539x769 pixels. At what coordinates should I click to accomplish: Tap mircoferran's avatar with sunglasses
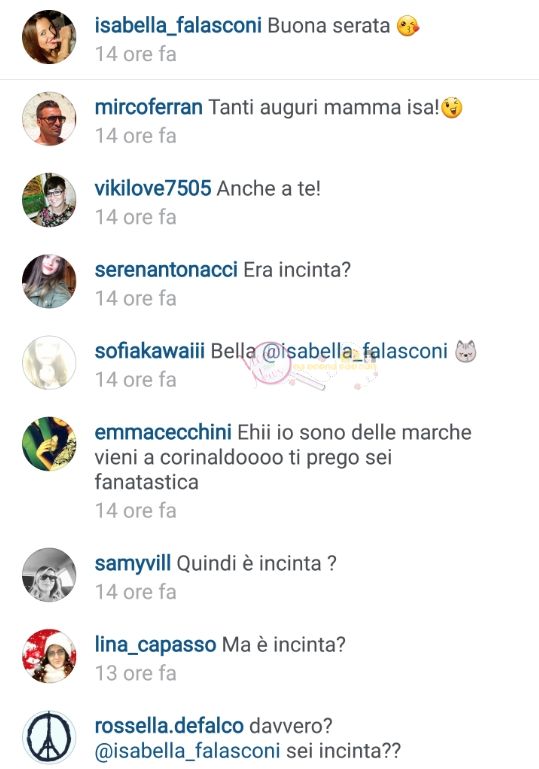click(x=49, y=118)
